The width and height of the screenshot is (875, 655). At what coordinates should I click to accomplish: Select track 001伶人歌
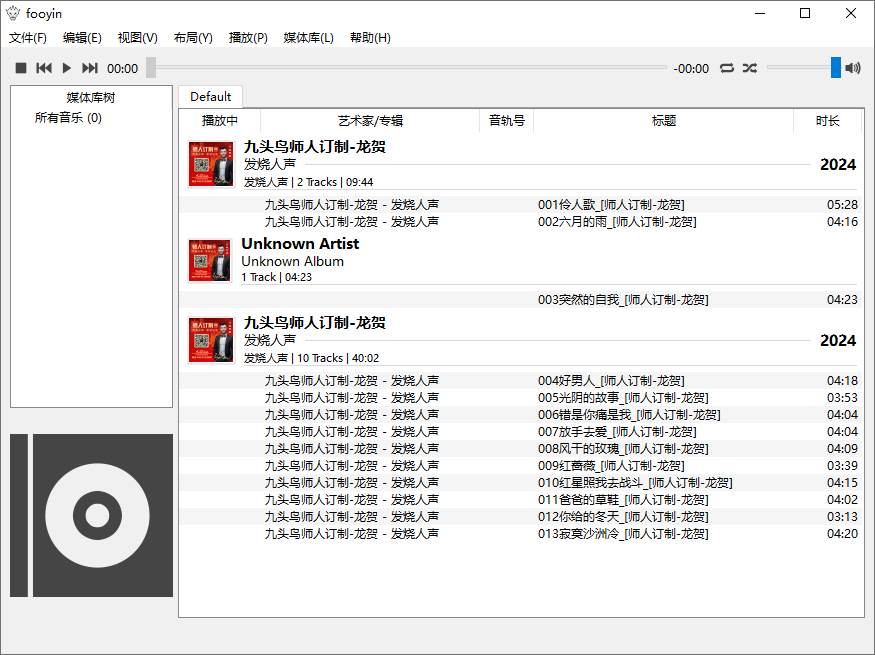pyautogui.click(x=610, y=205)
